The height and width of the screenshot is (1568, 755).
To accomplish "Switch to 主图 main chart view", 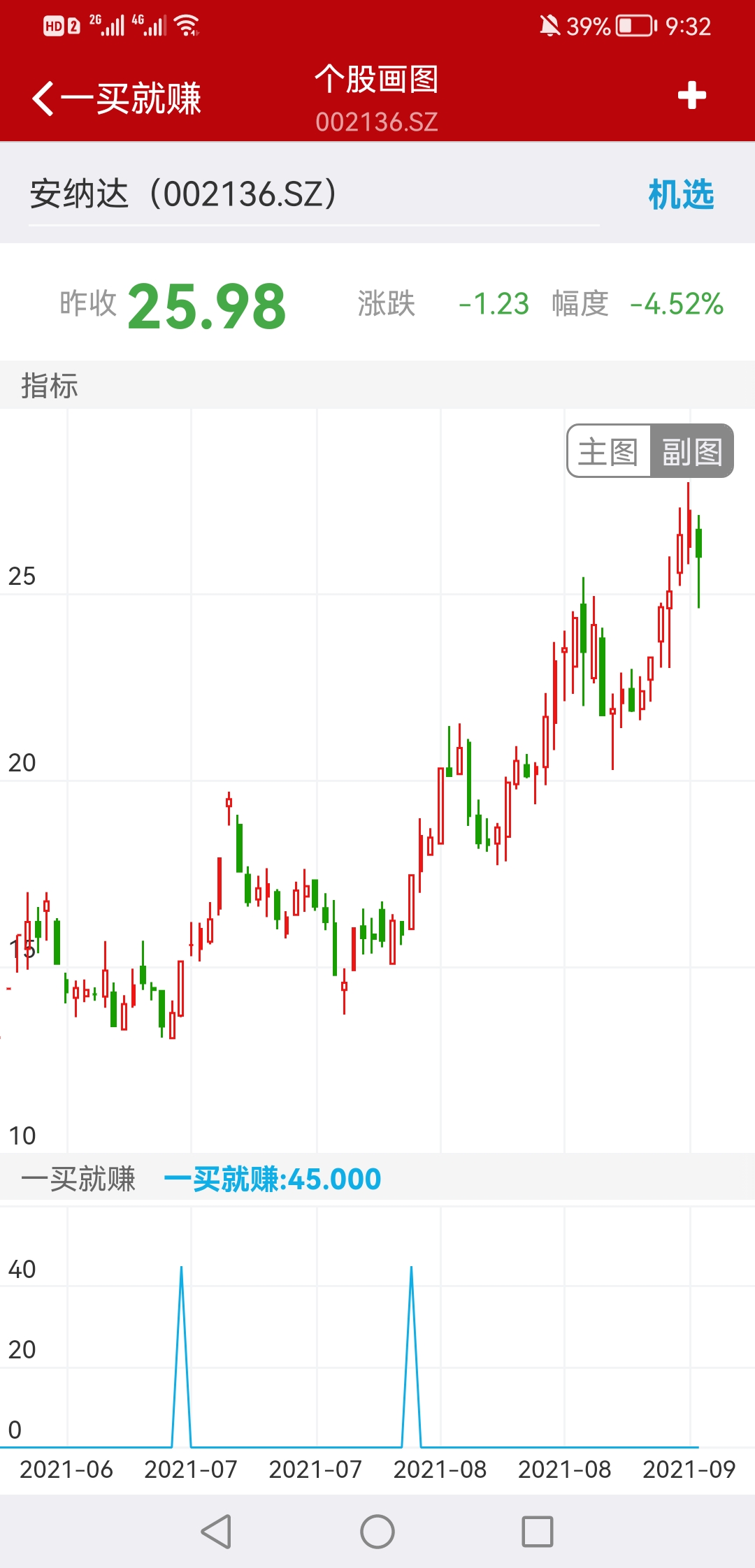I will (608, 451).
